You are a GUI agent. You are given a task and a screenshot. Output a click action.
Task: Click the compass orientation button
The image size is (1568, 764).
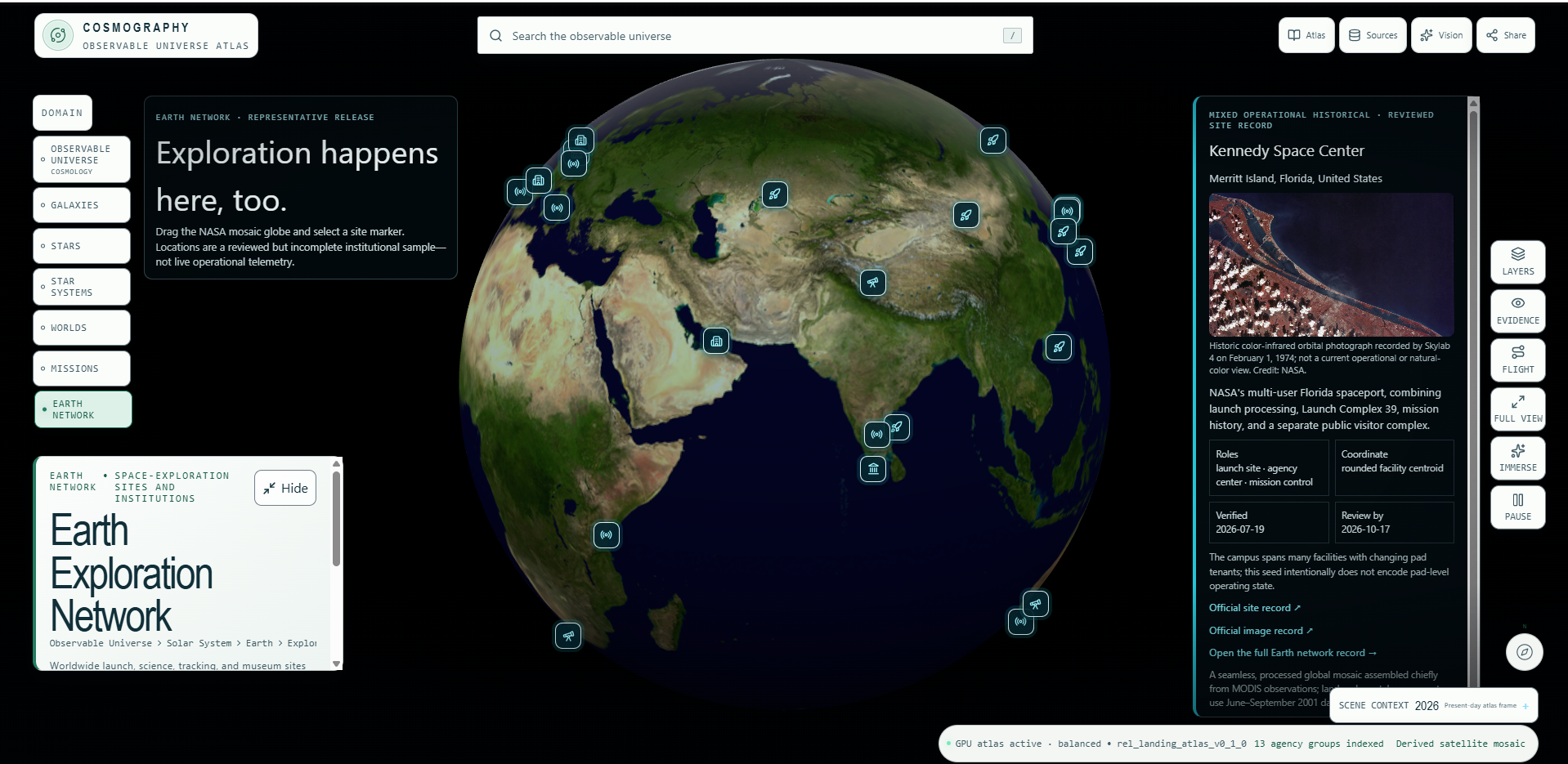(x=1524, y=652)
